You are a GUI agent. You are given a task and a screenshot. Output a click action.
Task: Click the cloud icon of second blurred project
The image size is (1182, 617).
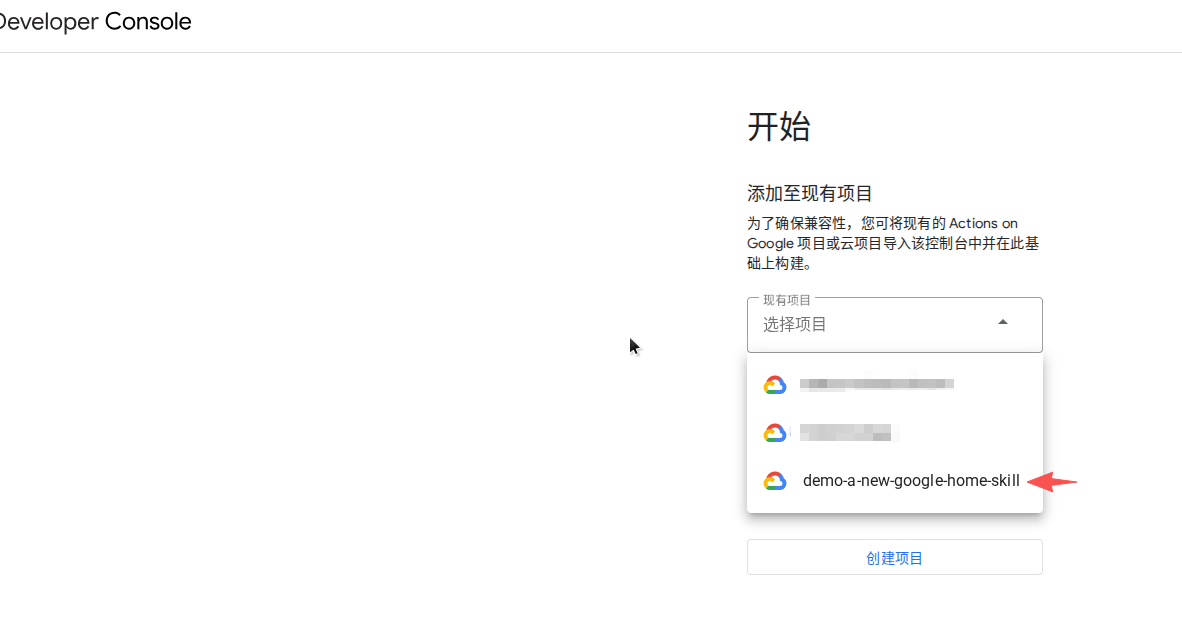[x=774, y=433]
